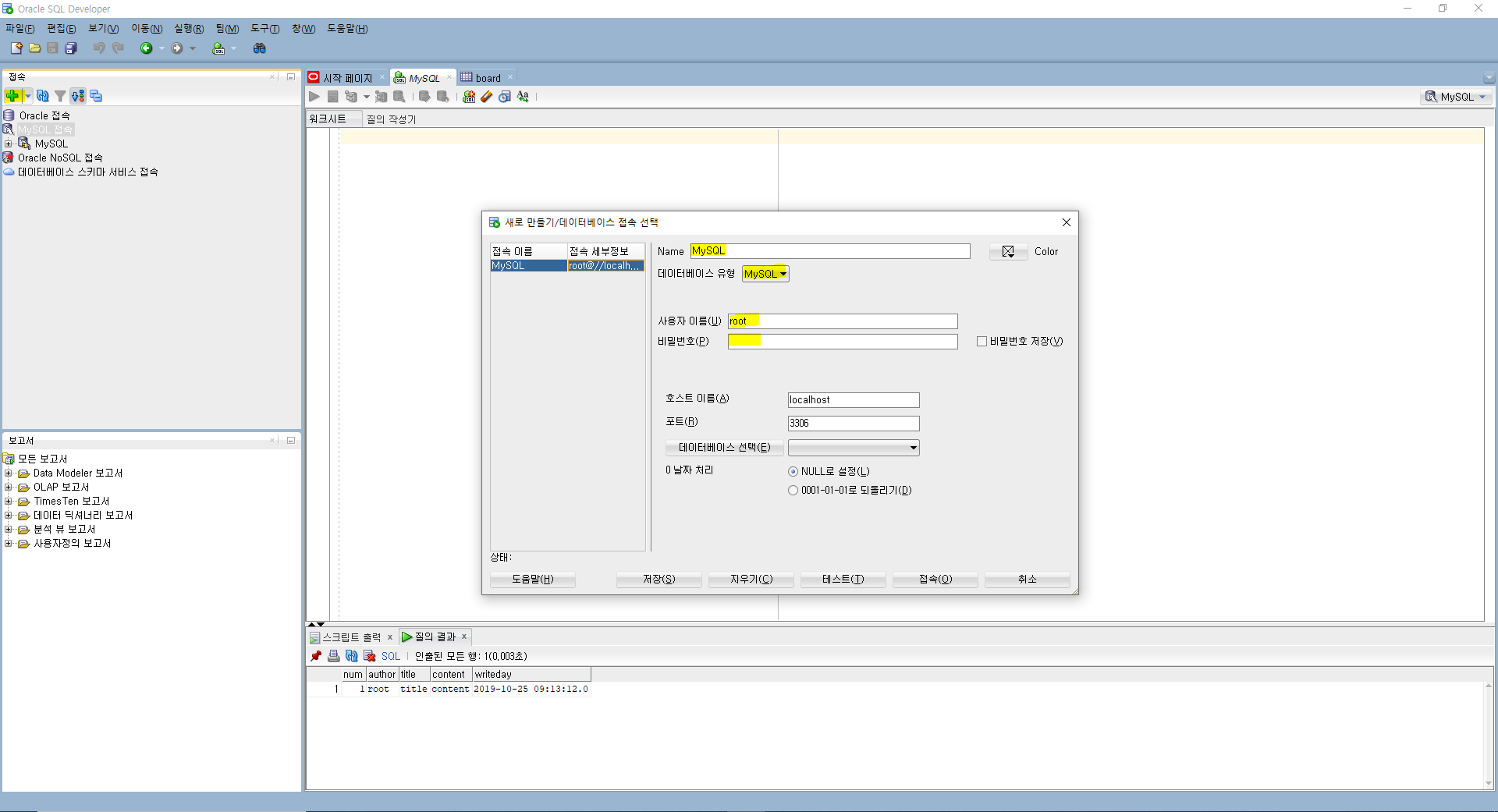Click the Color picker button in the dialog
This screenshot has height=812, width=1498.
point(1008,252)
